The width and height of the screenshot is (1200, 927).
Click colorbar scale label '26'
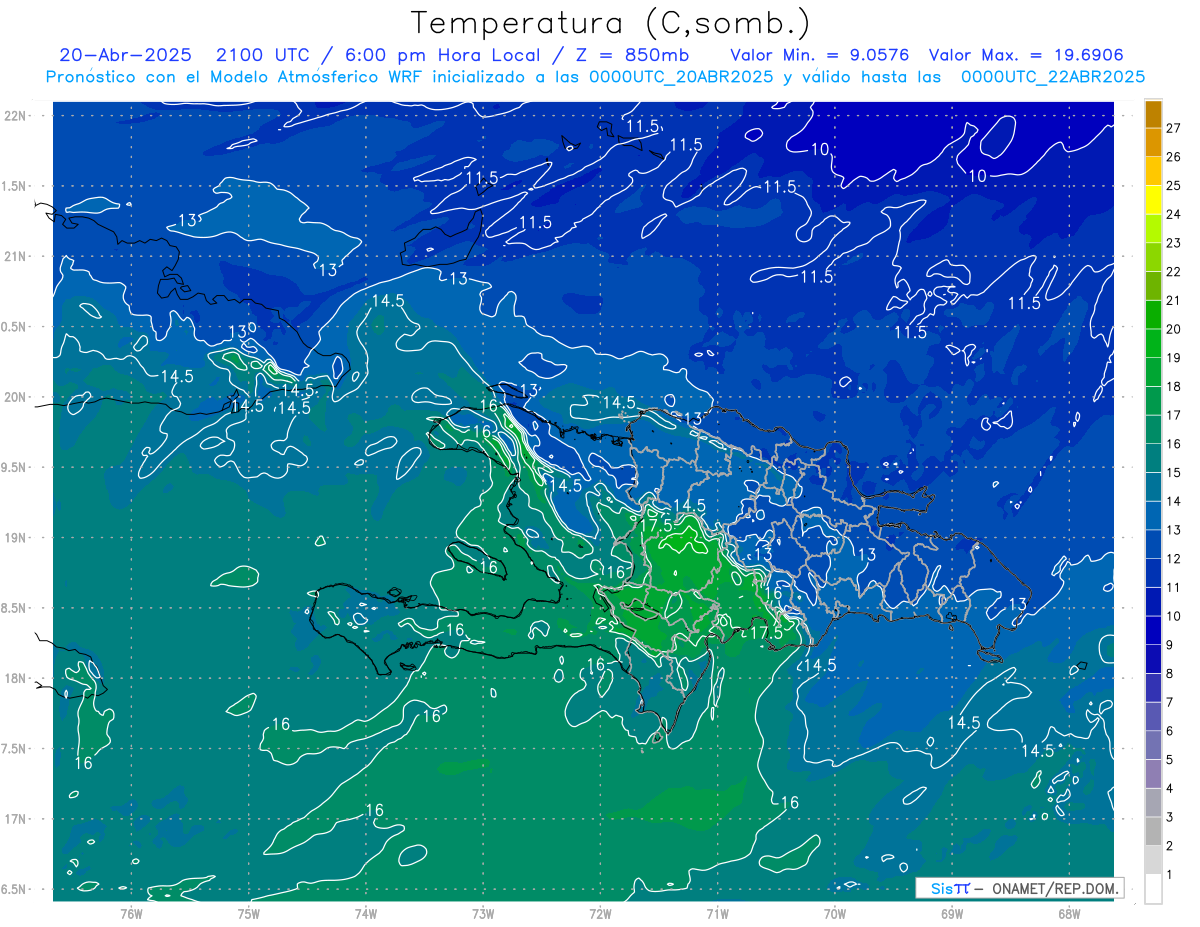click(1174, 156)
